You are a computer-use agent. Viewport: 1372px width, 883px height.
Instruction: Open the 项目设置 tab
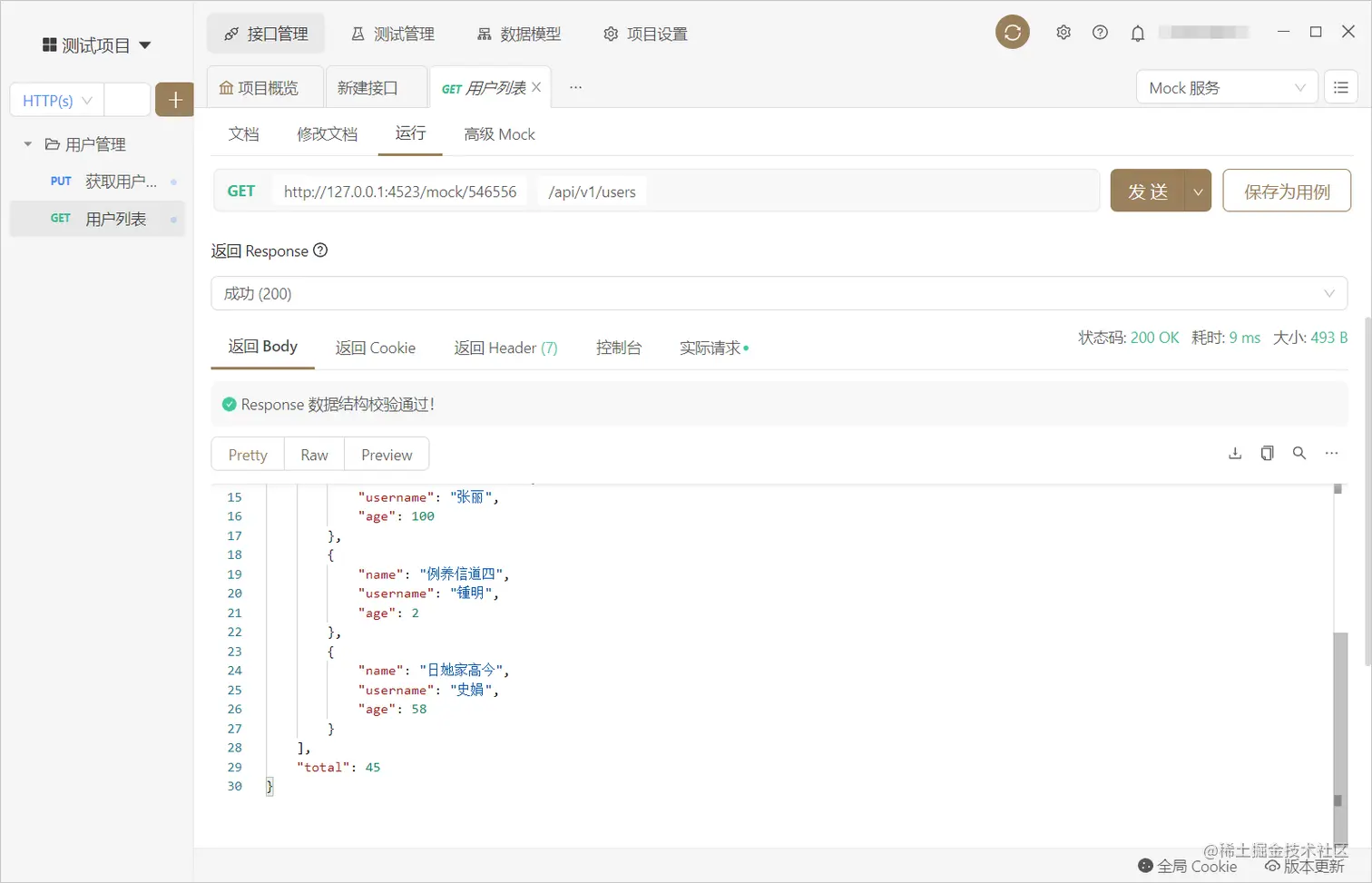coord(645,34)
